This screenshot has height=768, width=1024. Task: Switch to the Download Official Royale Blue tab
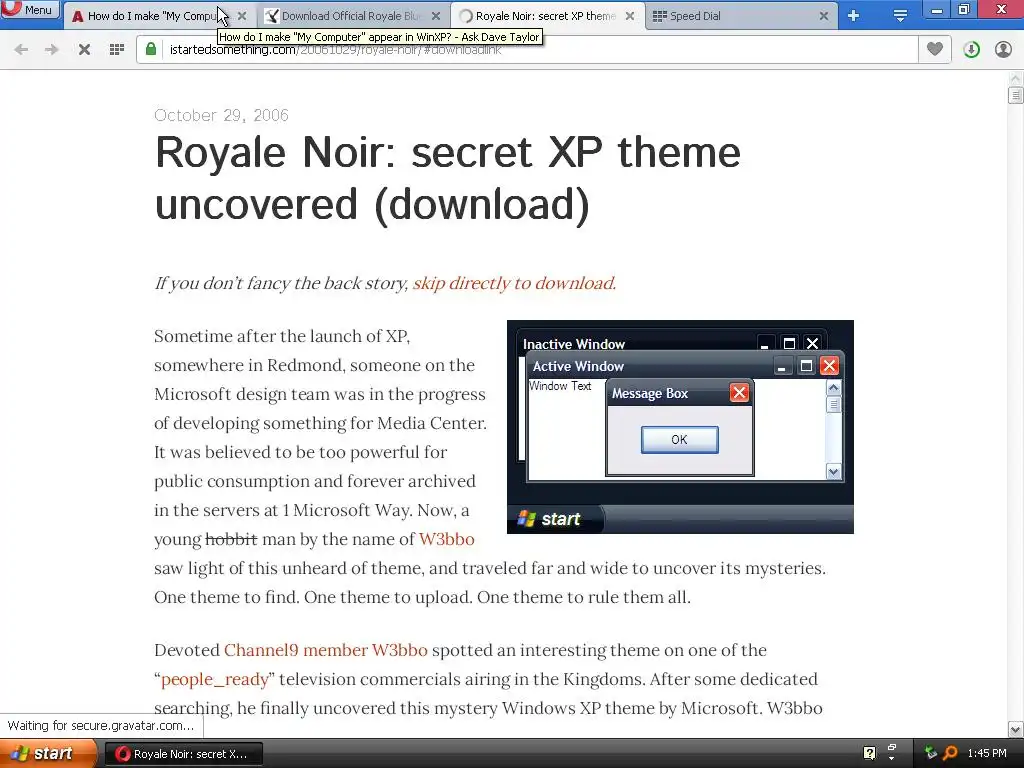(x=353, y=16)
